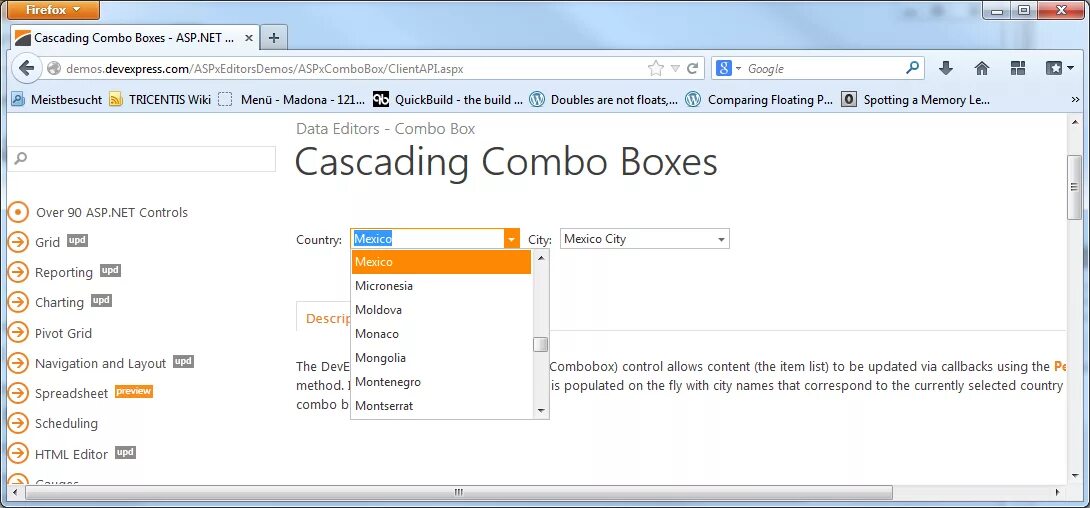Select Micronesia in the country list
Viewport: 1090px width, 508px height.
tap(441, 286)
